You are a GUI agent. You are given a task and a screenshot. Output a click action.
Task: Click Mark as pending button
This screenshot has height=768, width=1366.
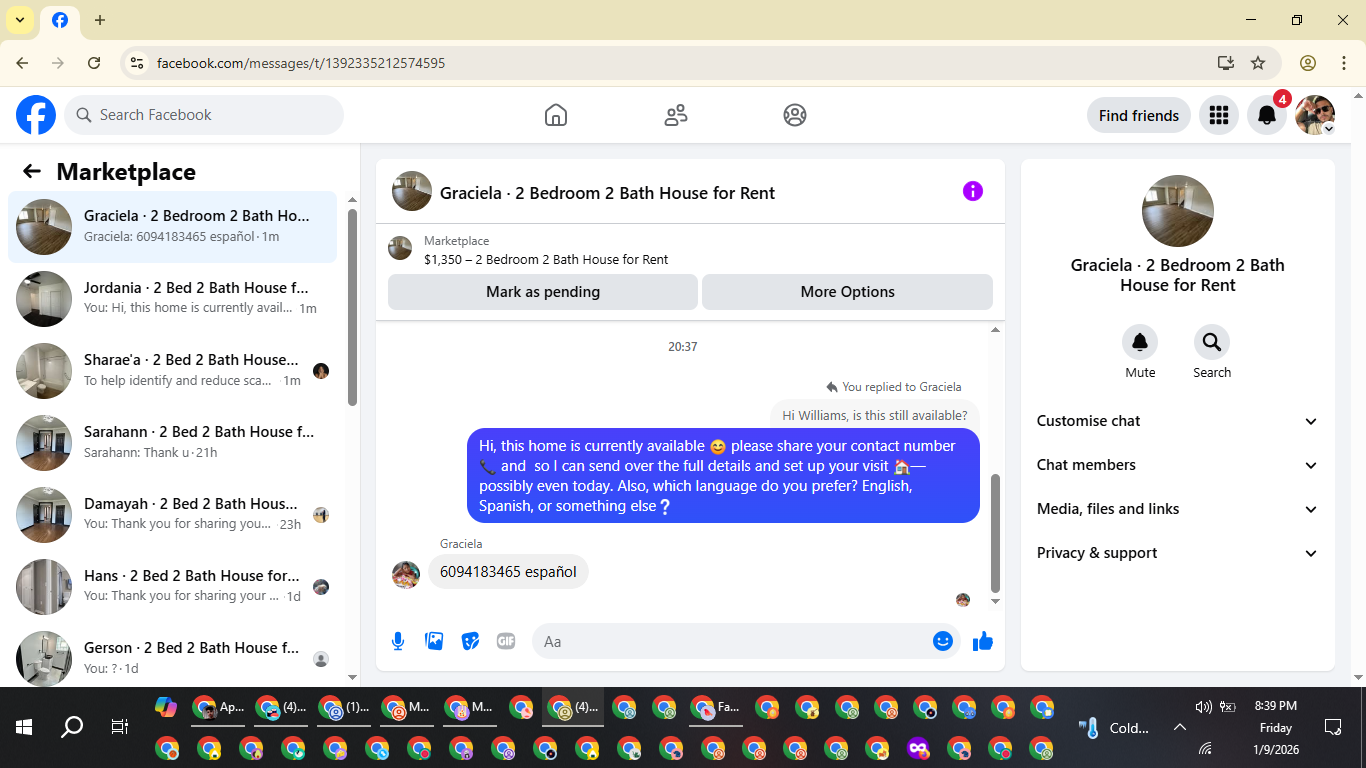tap(543, 292)
